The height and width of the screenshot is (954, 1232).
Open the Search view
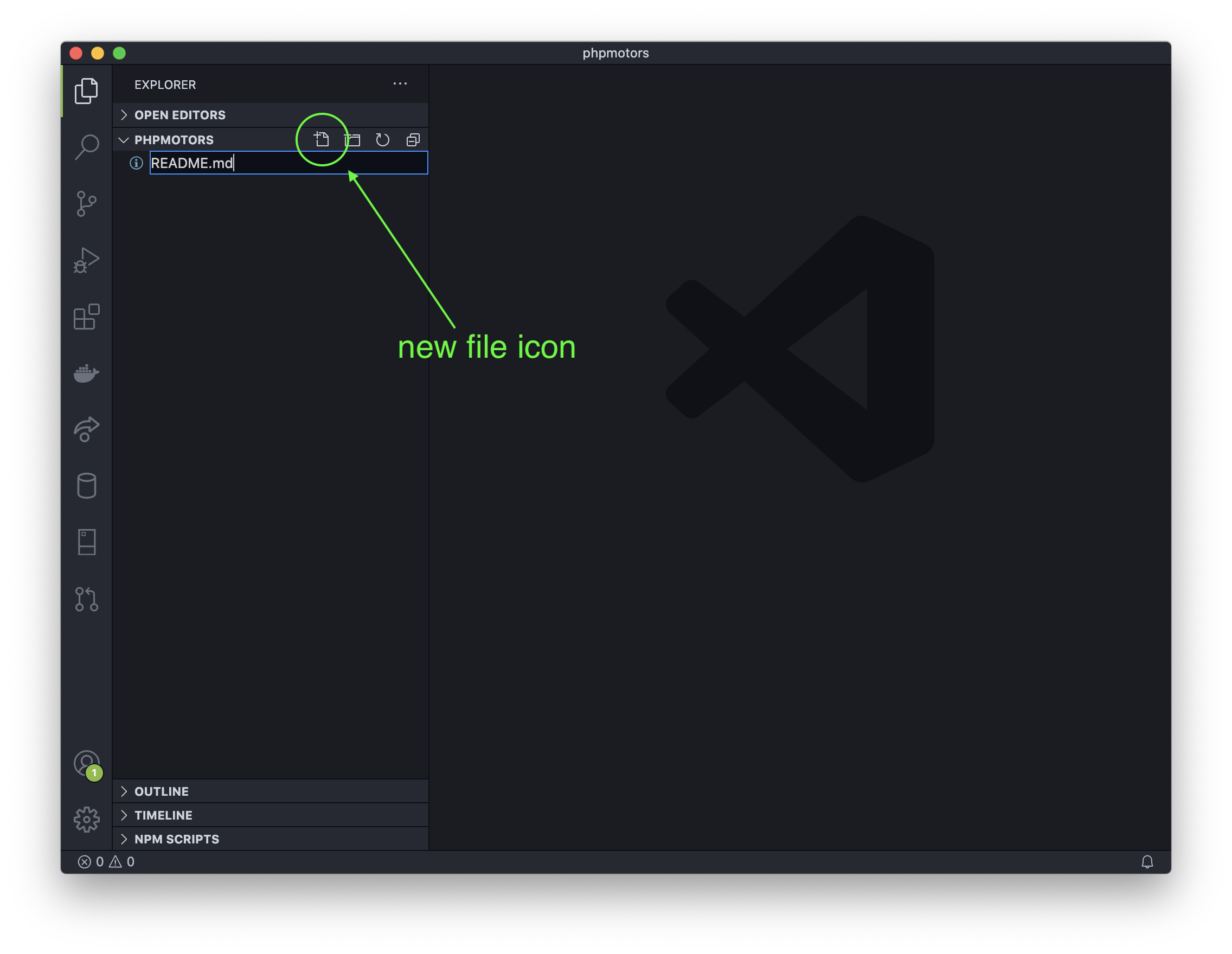click(86, 147)
